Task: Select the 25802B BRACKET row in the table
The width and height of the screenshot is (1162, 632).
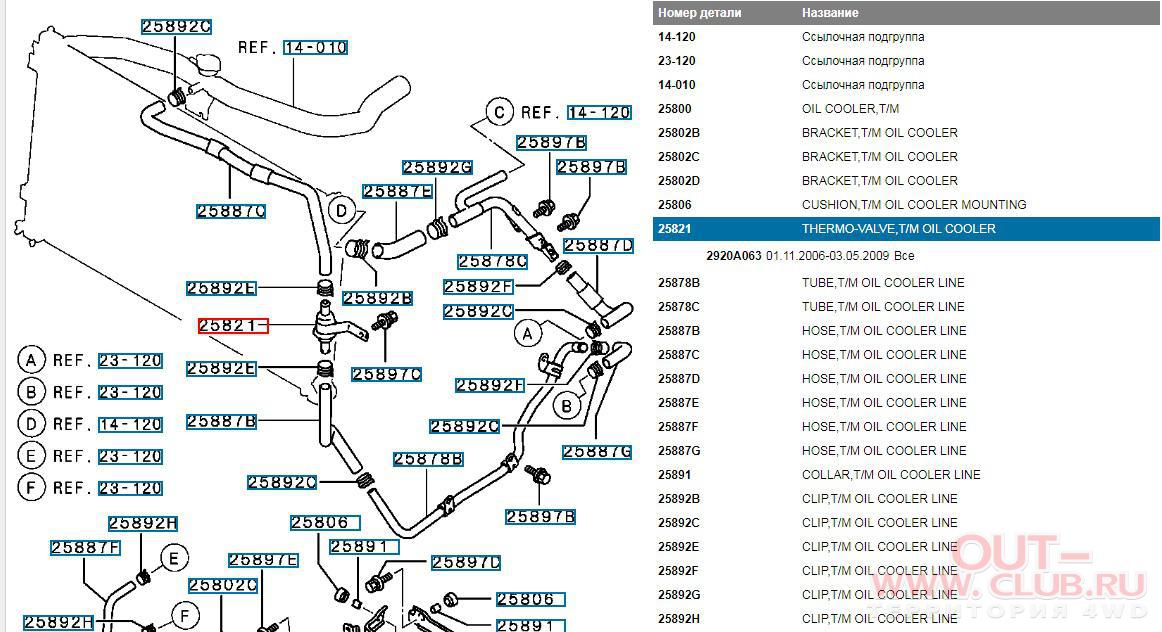Action: click(906, 133)
